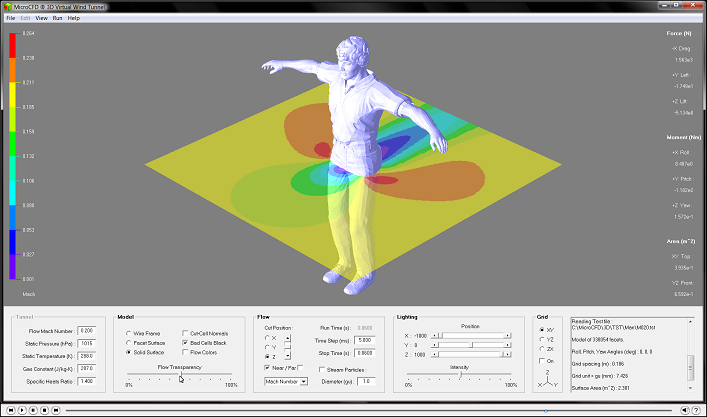707x417 pixels.
Task: Click the Gas Constant input field
Action: tap(86, 369)
